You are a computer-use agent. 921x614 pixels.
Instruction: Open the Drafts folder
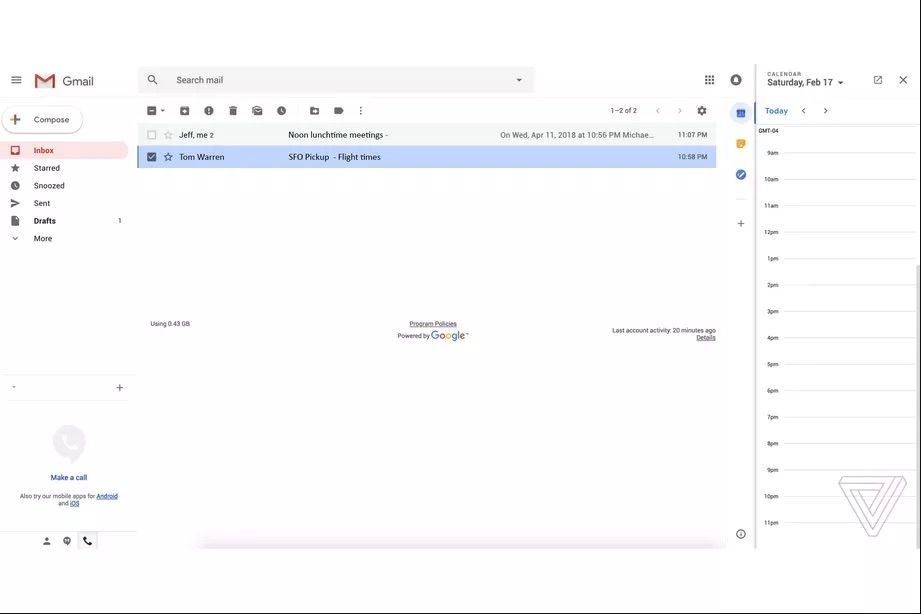tap(45, 221)
